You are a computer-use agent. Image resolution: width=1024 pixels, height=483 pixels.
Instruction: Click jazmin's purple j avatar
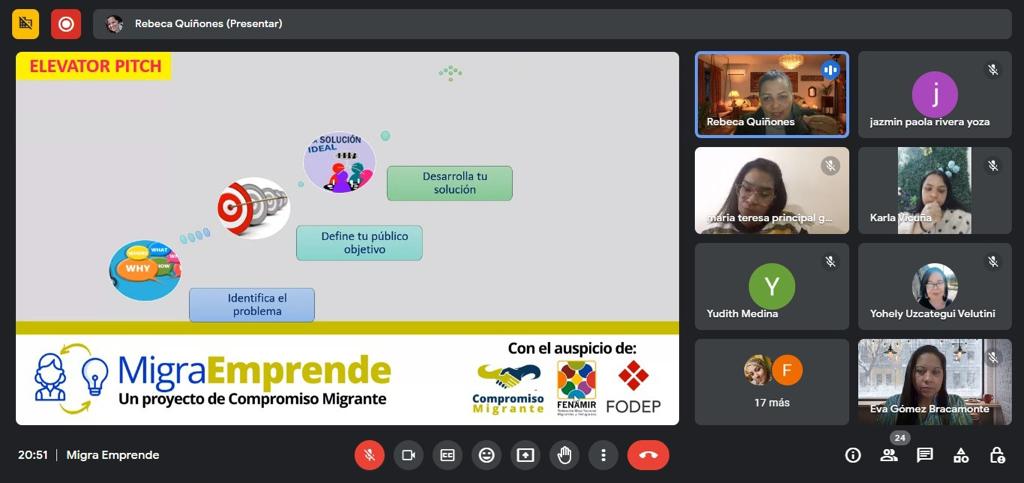coord(935,95)
